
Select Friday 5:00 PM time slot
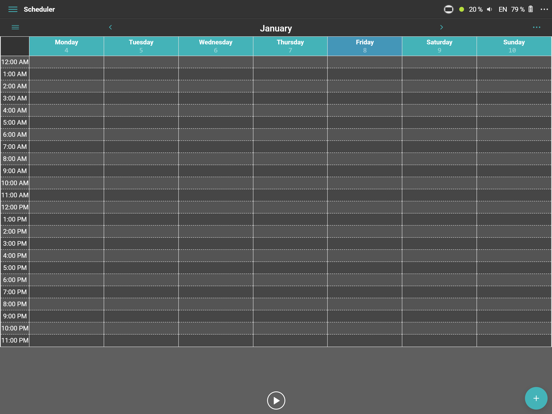(x=365, y=268)
